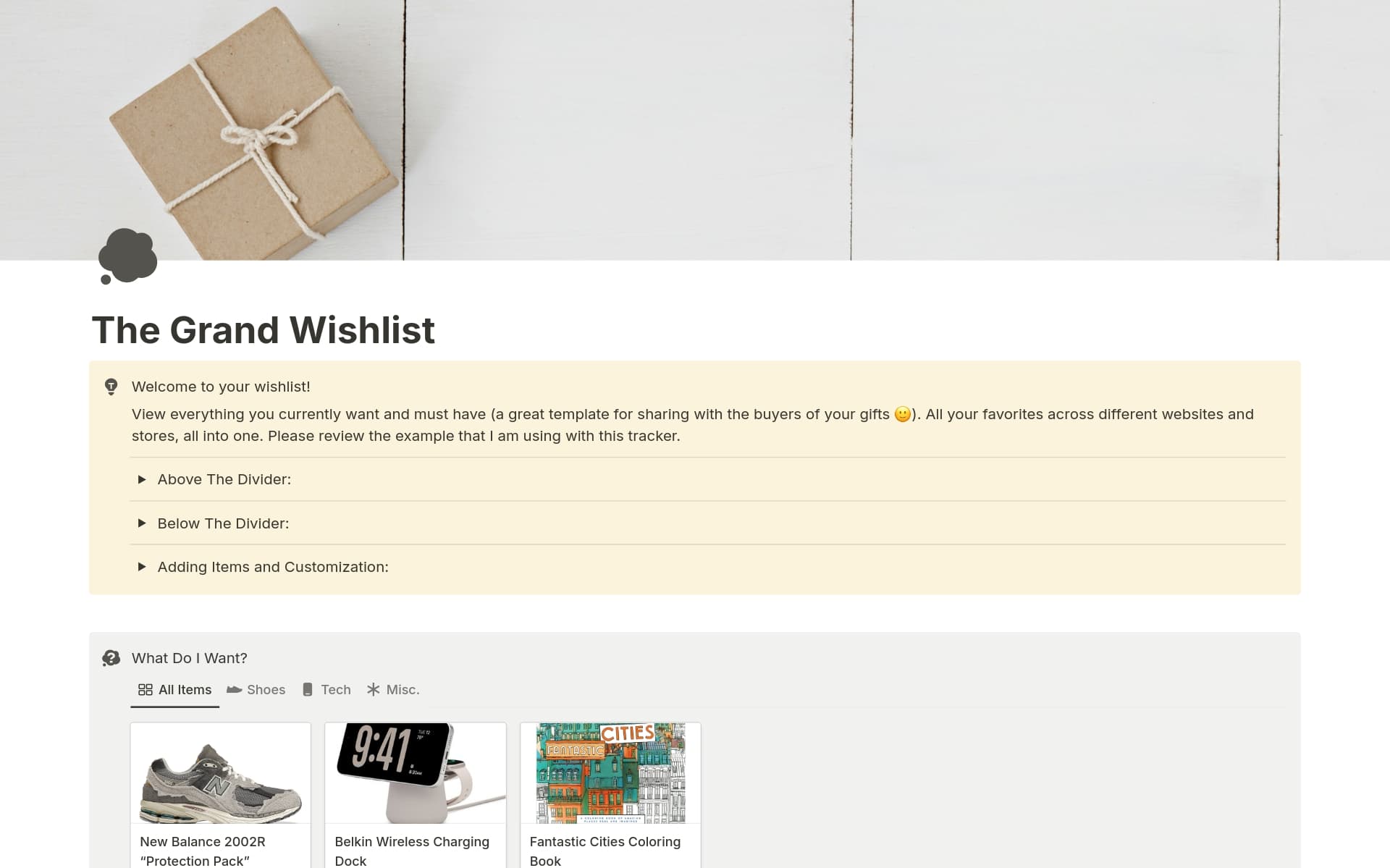Click The Grand Wishlist page title
The width and height of the screenshot is (1390, 868).
click(x=263, y=330)
